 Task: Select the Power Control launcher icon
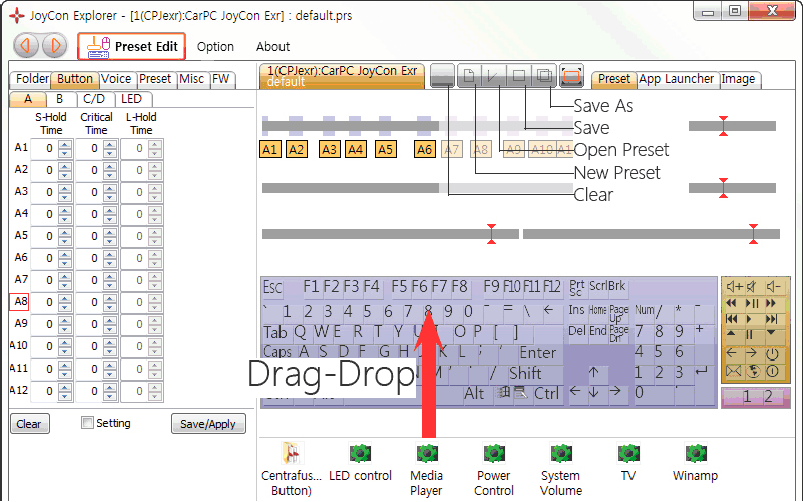(494, 453)
